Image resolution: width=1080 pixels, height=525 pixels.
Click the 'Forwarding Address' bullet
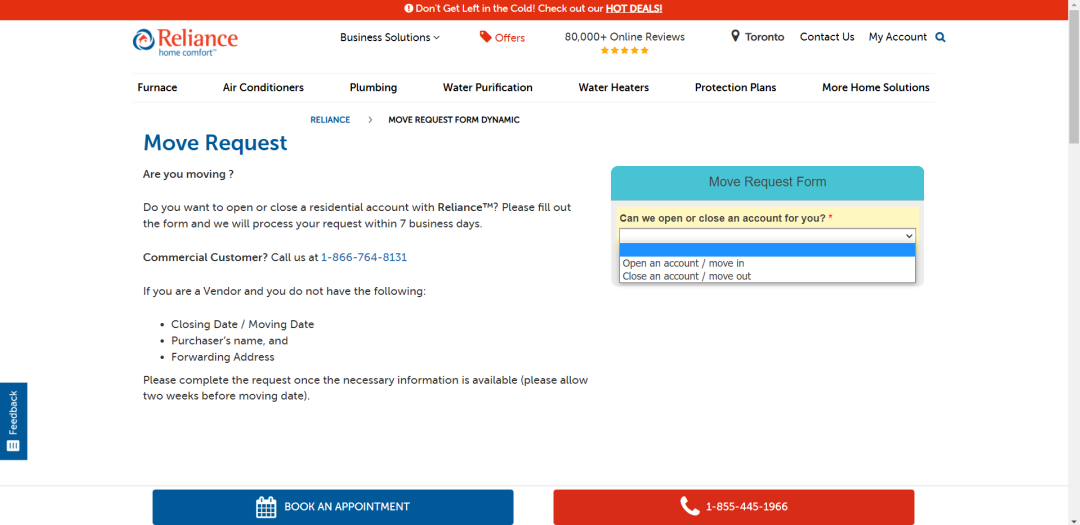coord(222,358)
